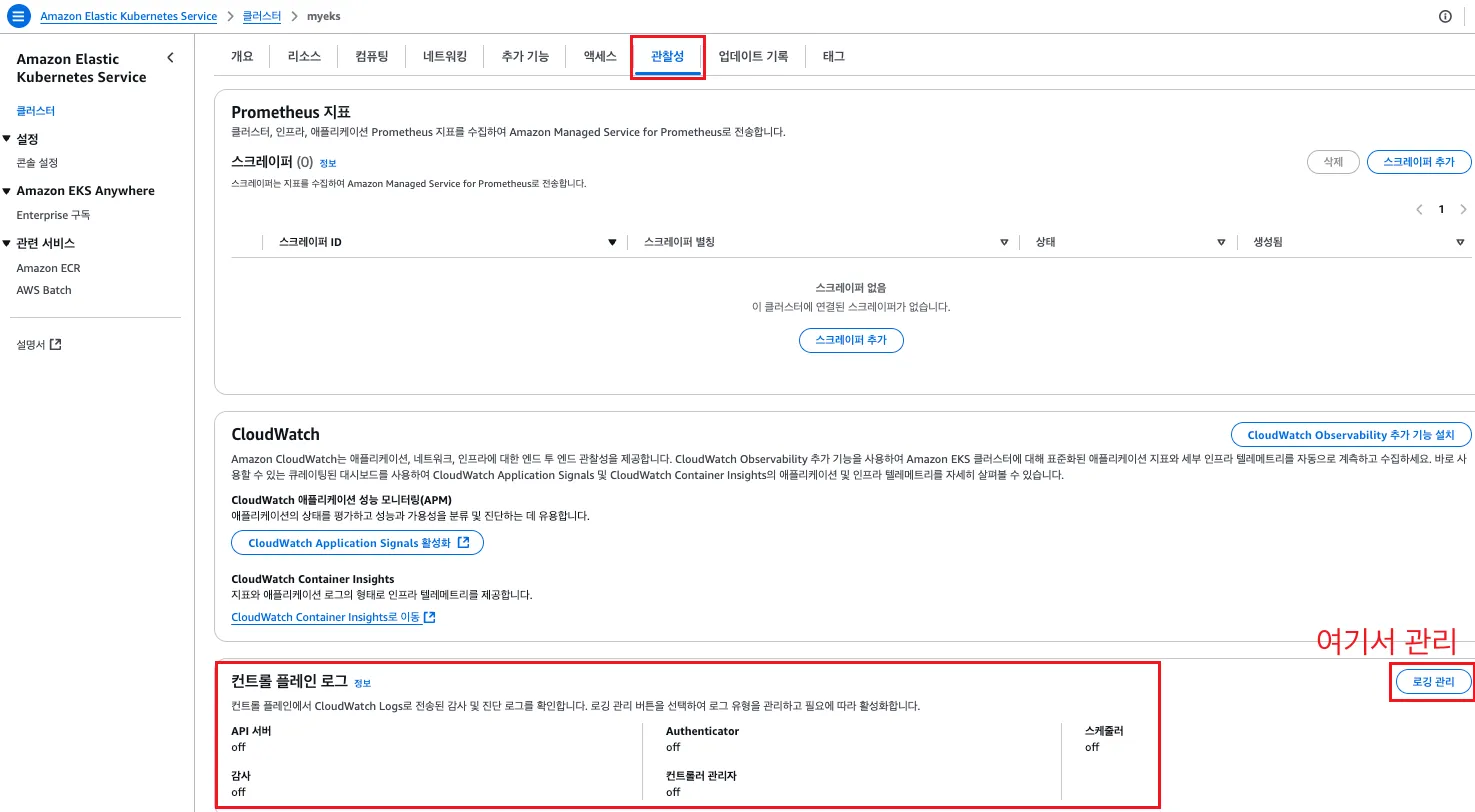
Task: Click the 삭제 button
Action: tap(1333, 162)
